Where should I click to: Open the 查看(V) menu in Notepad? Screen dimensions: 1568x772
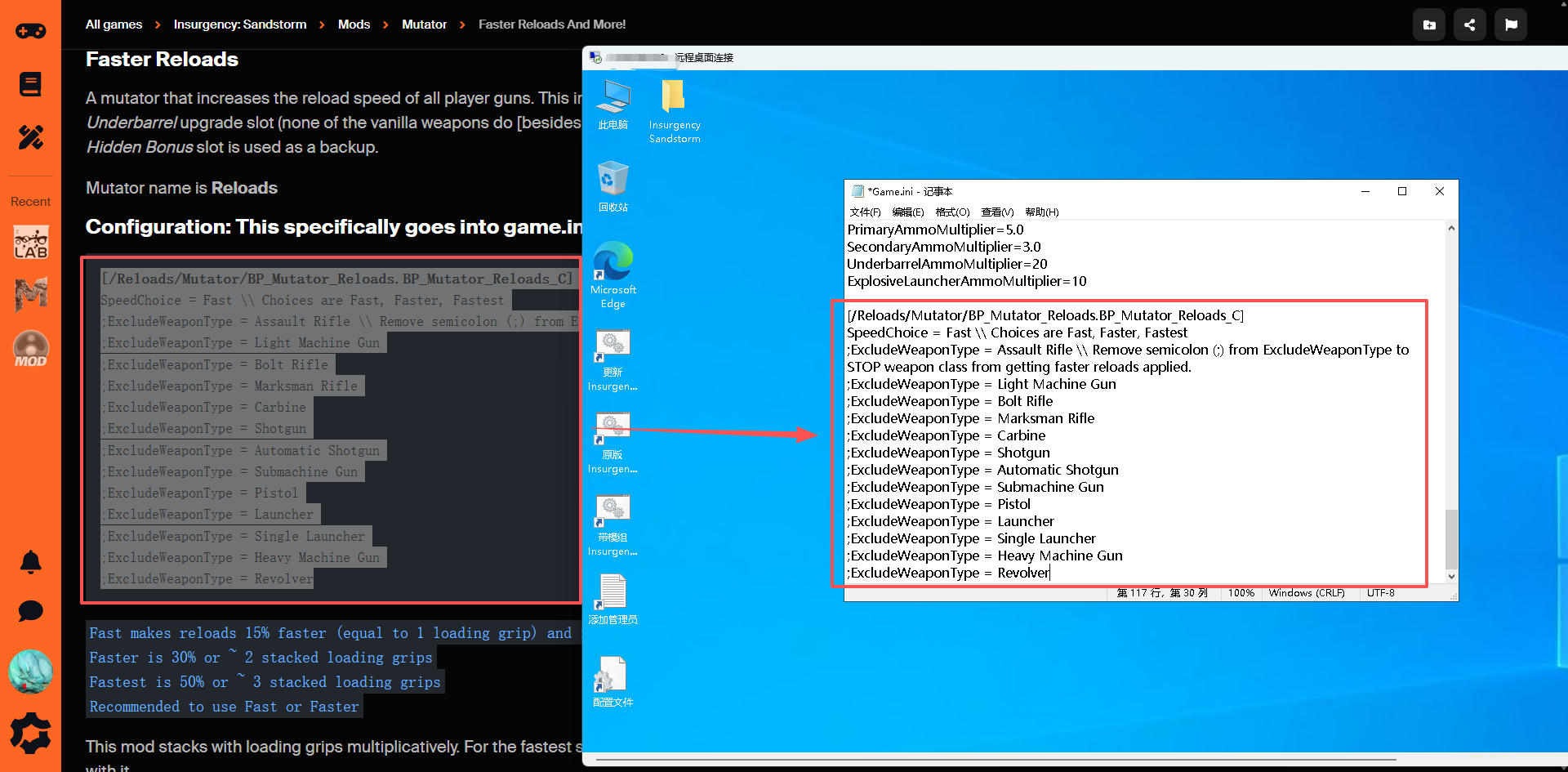coord(997,212)
